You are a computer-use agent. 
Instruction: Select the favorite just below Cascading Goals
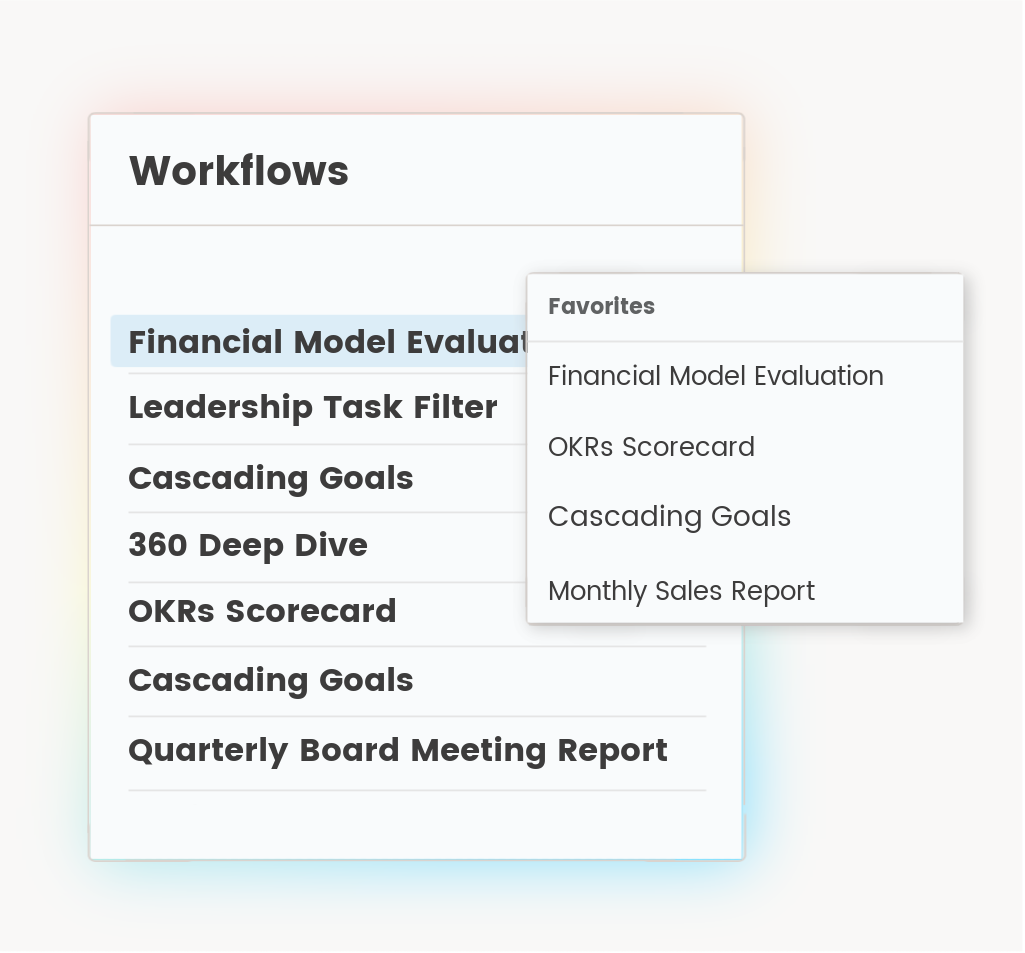click(681, 591)
